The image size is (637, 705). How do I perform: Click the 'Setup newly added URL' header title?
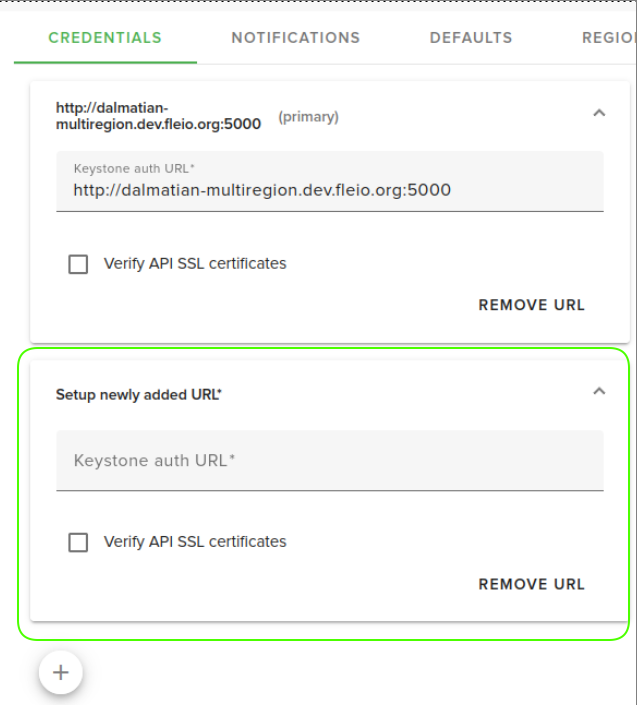pos(138,395)
